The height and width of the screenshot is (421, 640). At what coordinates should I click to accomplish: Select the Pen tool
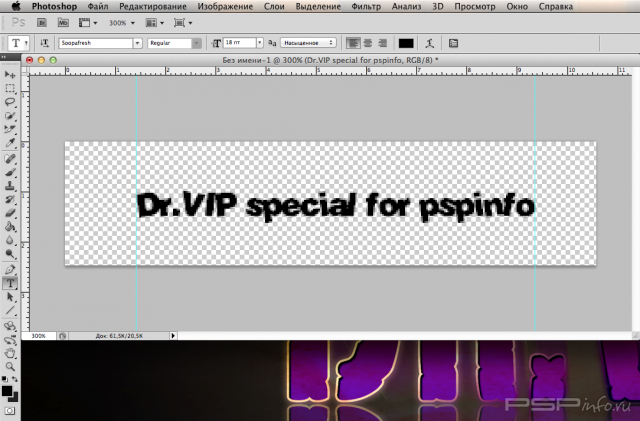[10, 269]
